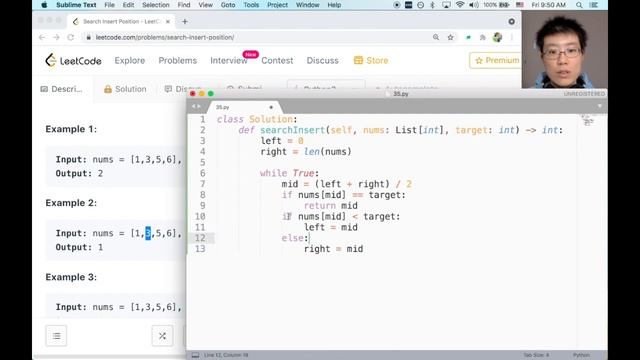Screen dimensions: 640x360
Task: Open a new browser tab
Action: 185,22
